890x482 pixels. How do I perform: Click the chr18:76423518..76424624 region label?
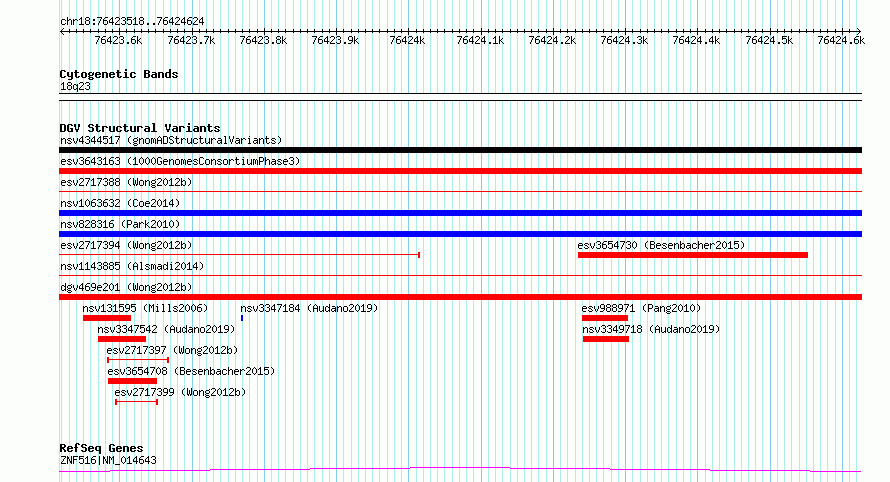(x=132, y=22)
